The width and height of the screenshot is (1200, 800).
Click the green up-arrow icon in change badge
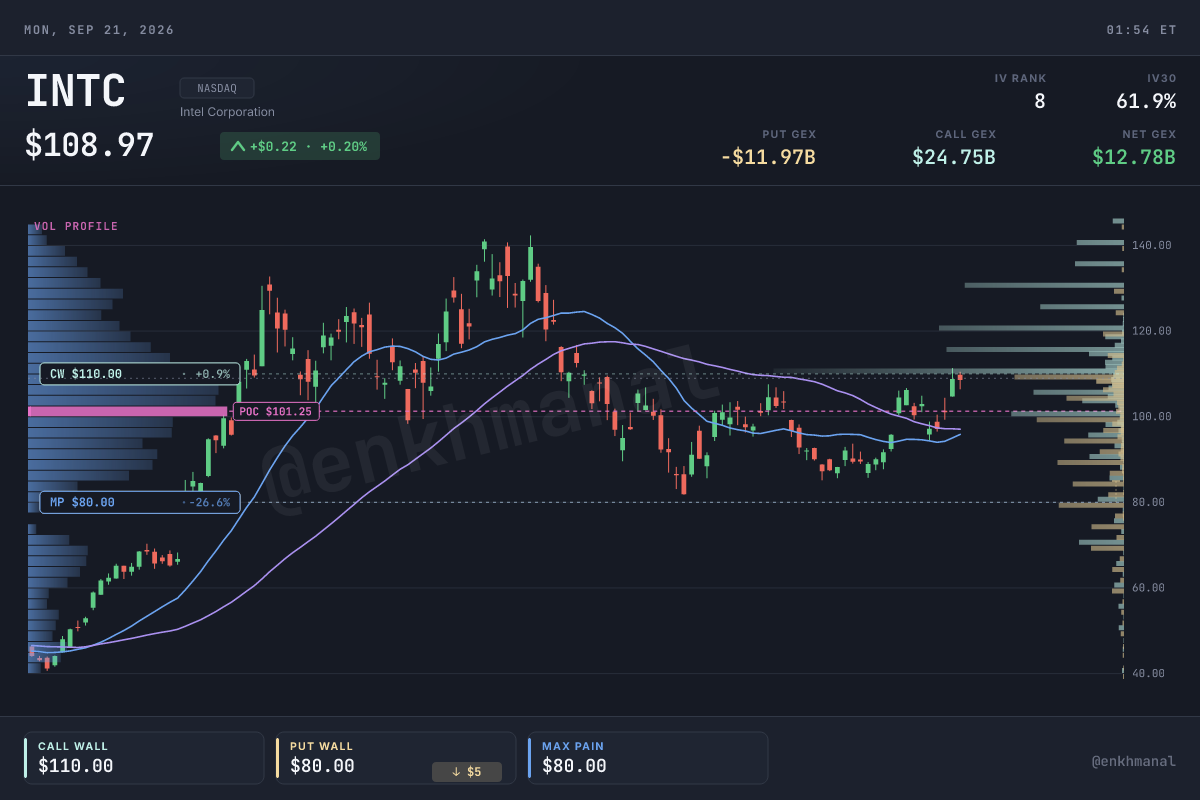(238, 146)
